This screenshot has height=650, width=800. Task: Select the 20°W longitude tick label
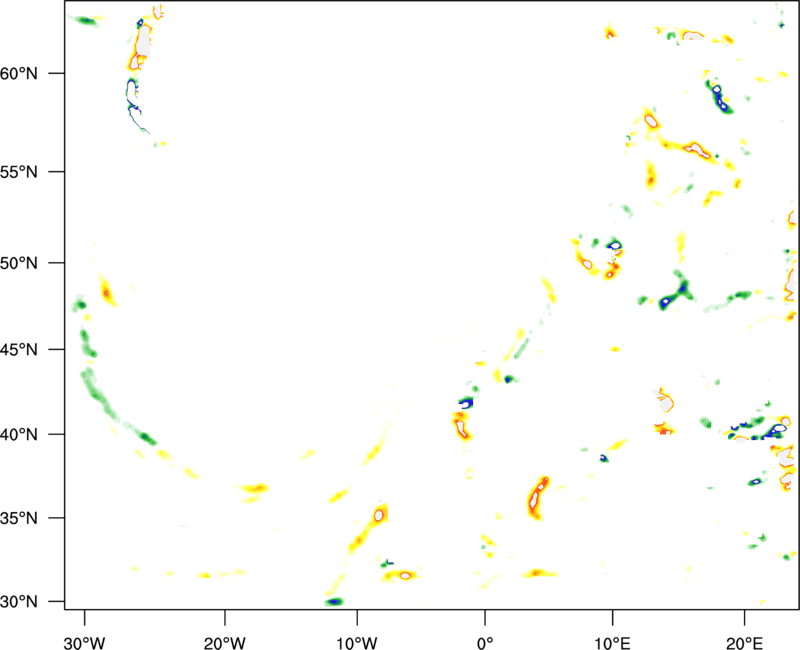[x=226, y=641]
